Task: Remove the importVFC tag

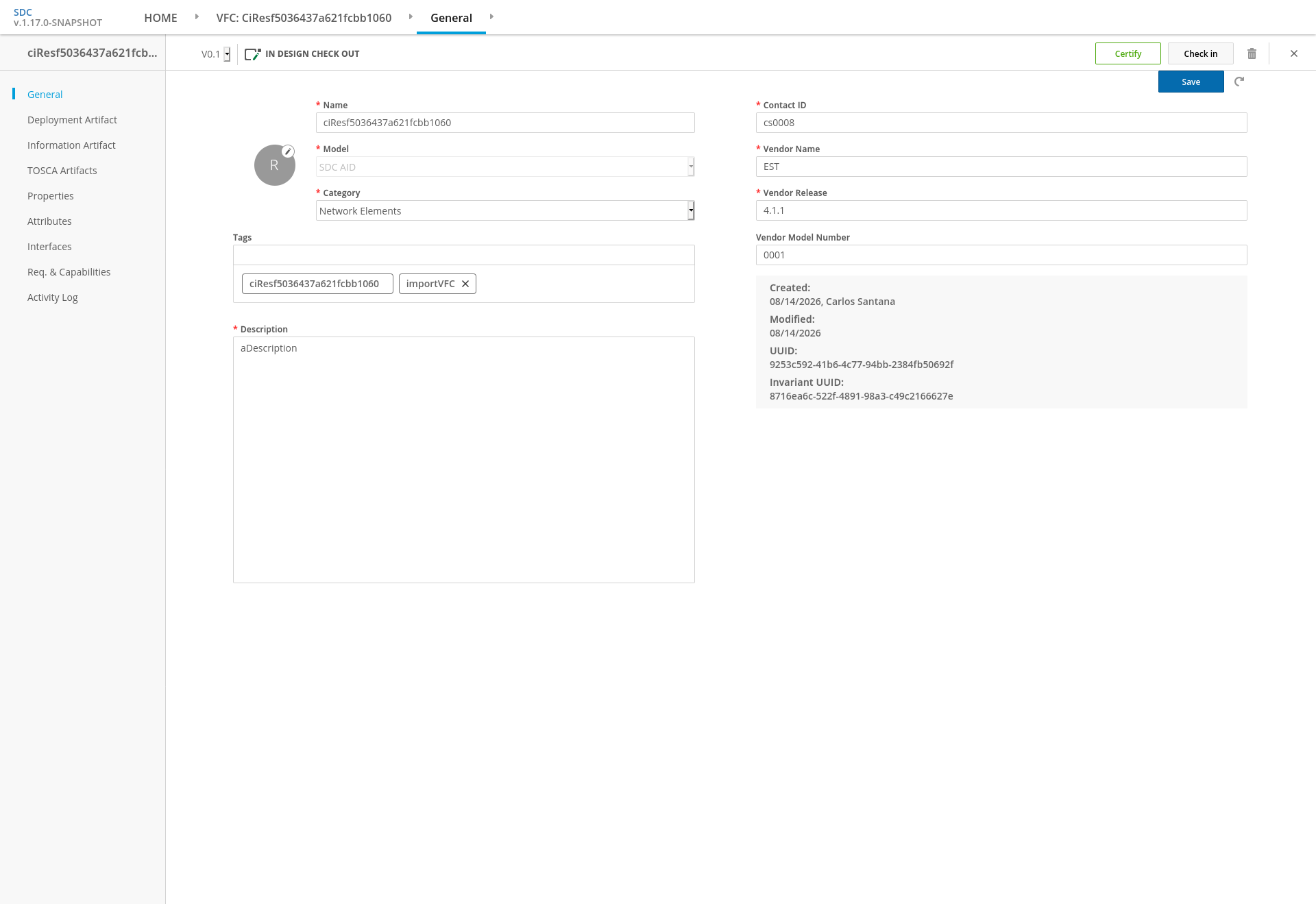Action: tap(465, 284)
